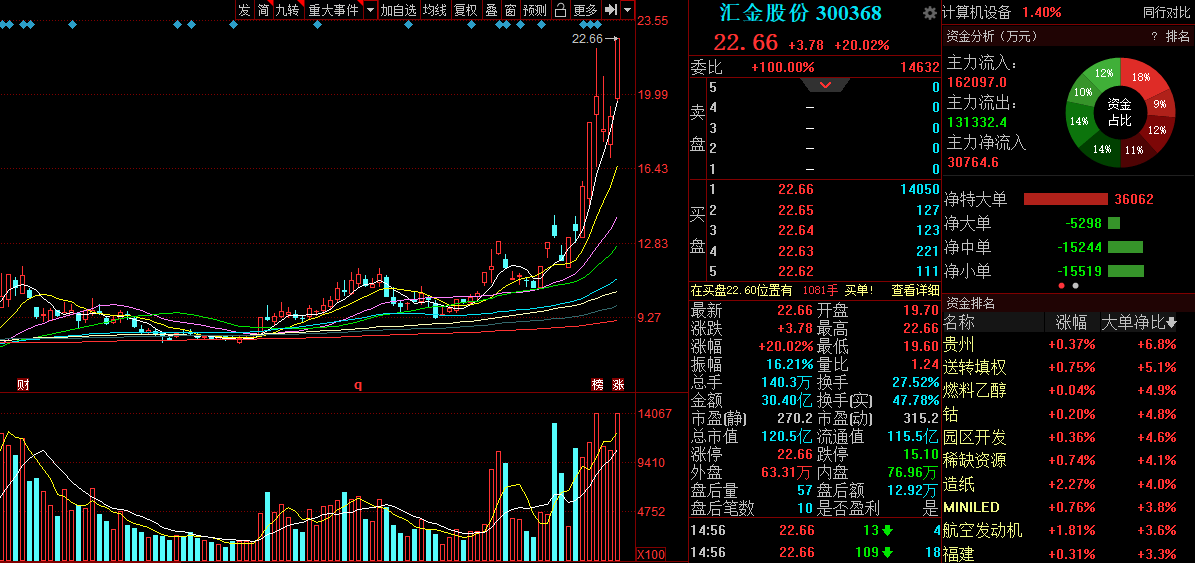Click the q marker on chart

(x=357, y=385)
